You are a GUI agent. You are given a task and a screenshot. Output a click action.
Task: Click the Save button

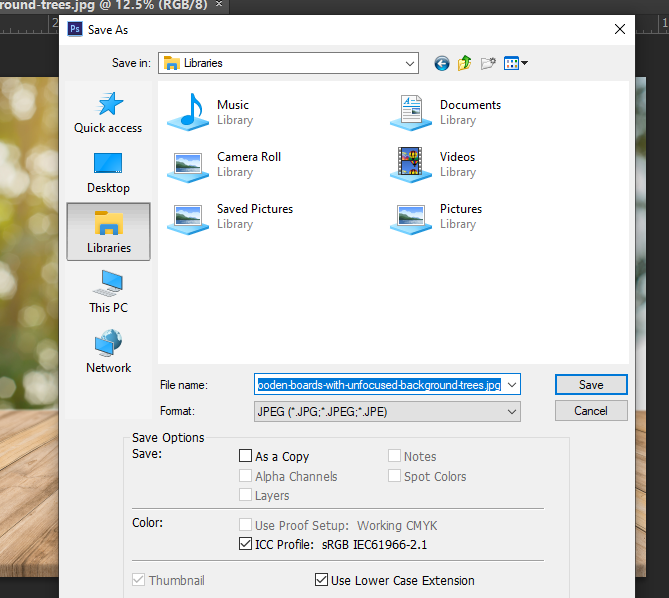(591, 385)
